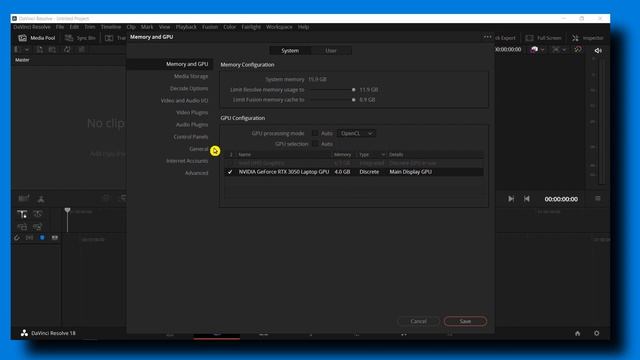Select Video and Audio I/O
640x360 pixels.
184,100
